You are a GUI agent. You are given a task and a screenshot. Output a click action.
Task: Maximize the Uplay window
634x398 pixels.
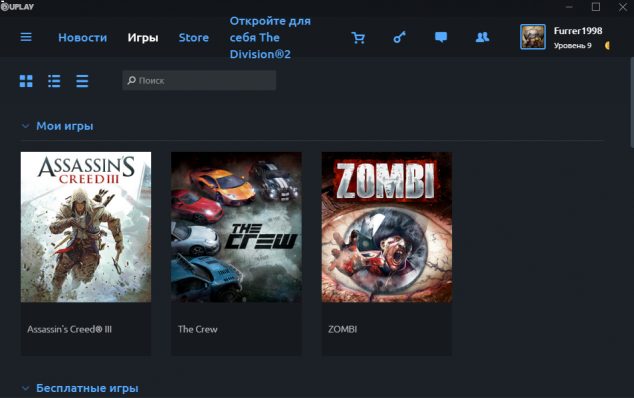click(596, 7)
